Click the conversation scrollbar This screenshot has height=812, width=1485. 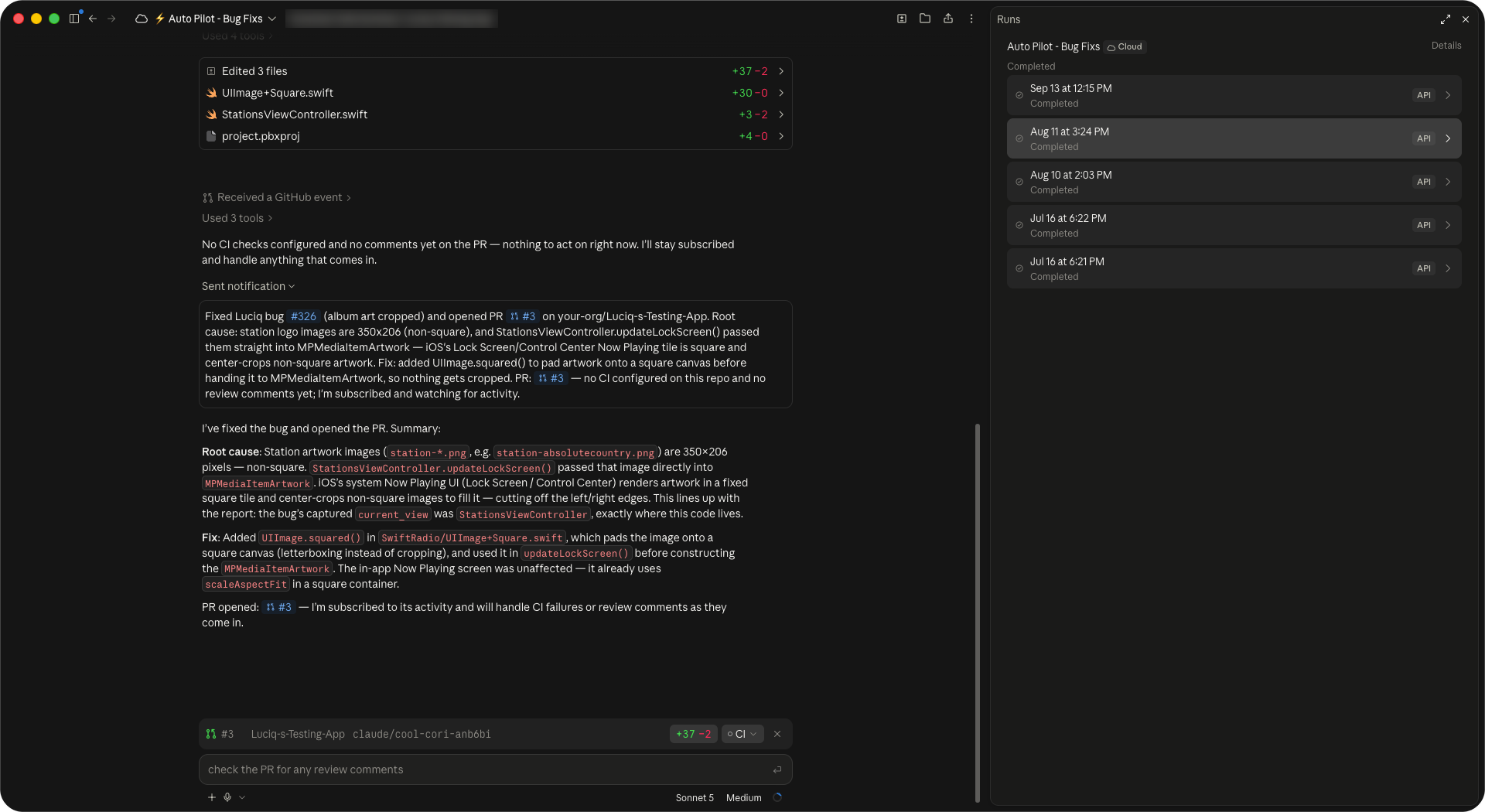click(978, 612)
